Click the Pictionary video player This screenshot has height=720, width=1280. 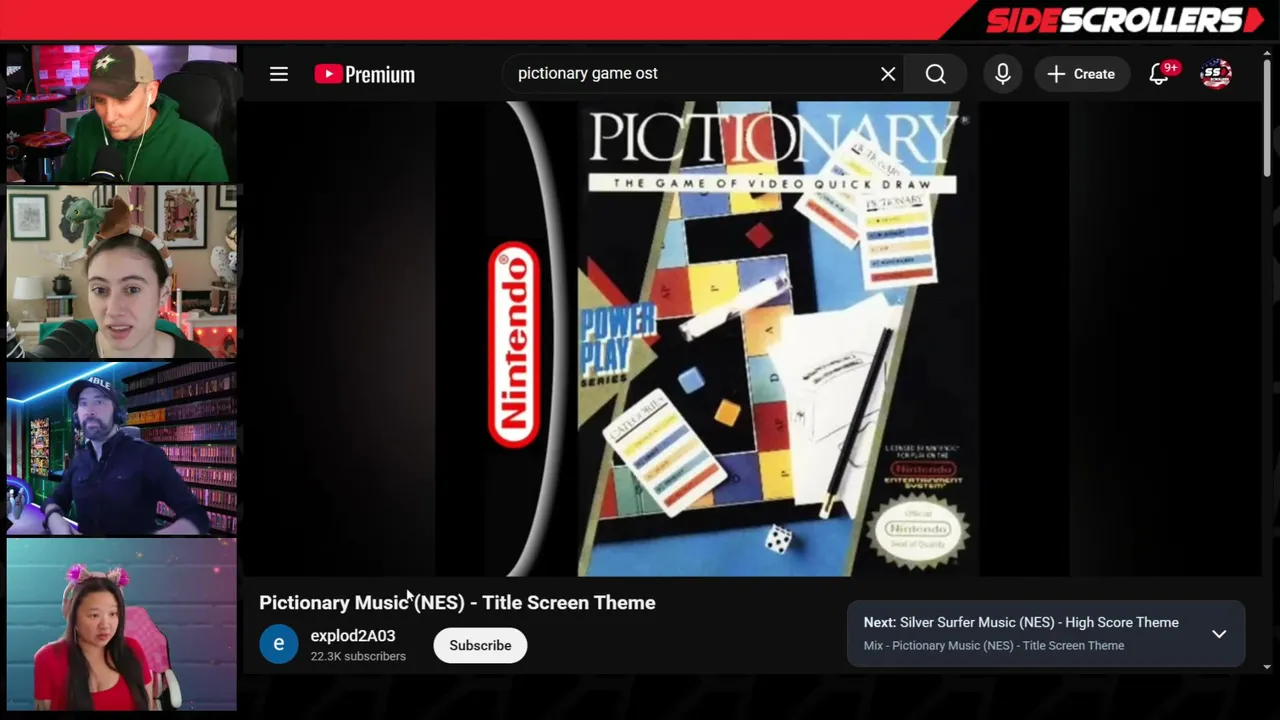[752, 338]
